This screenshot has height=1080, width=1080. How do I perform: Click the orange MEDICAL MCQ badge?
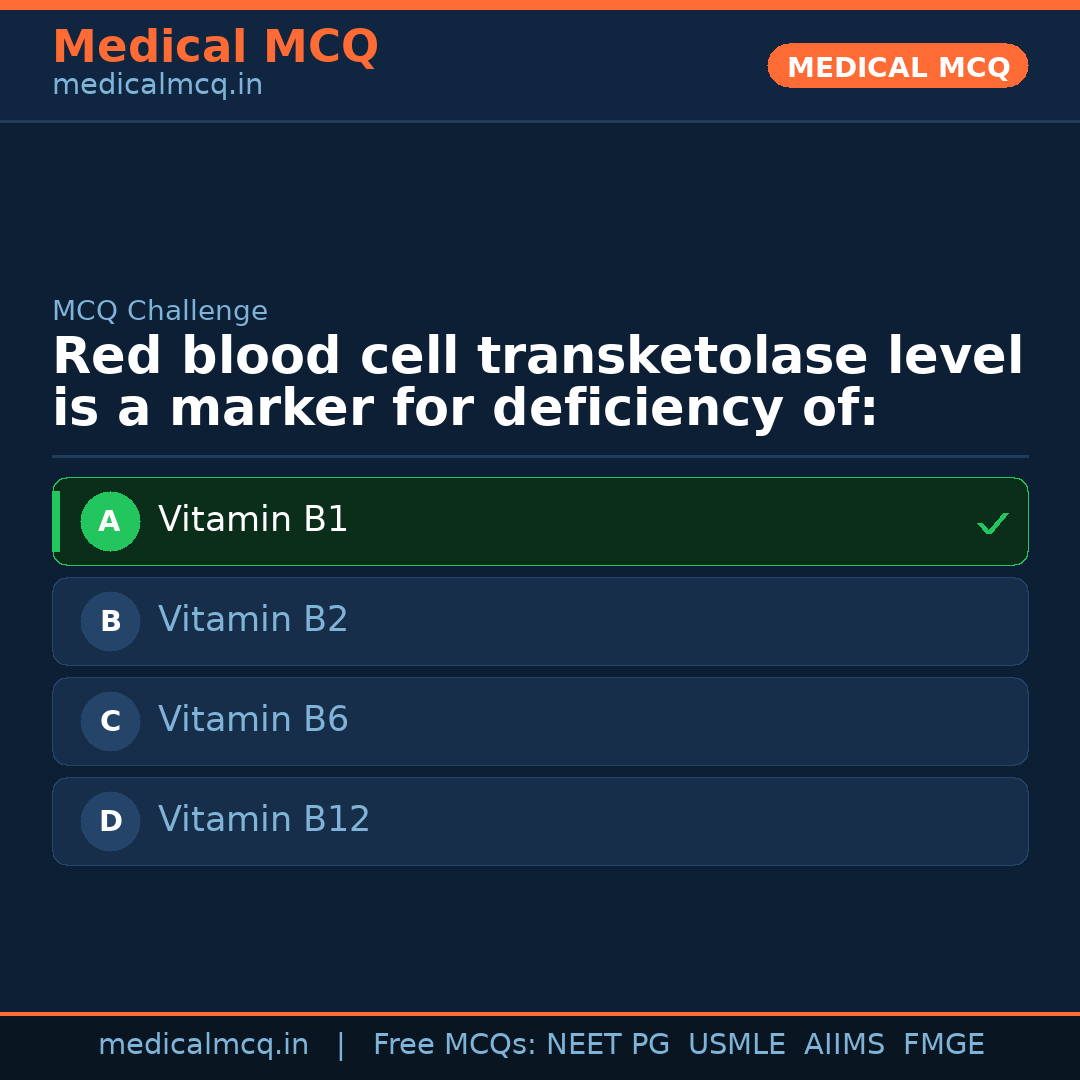[897, 66]
